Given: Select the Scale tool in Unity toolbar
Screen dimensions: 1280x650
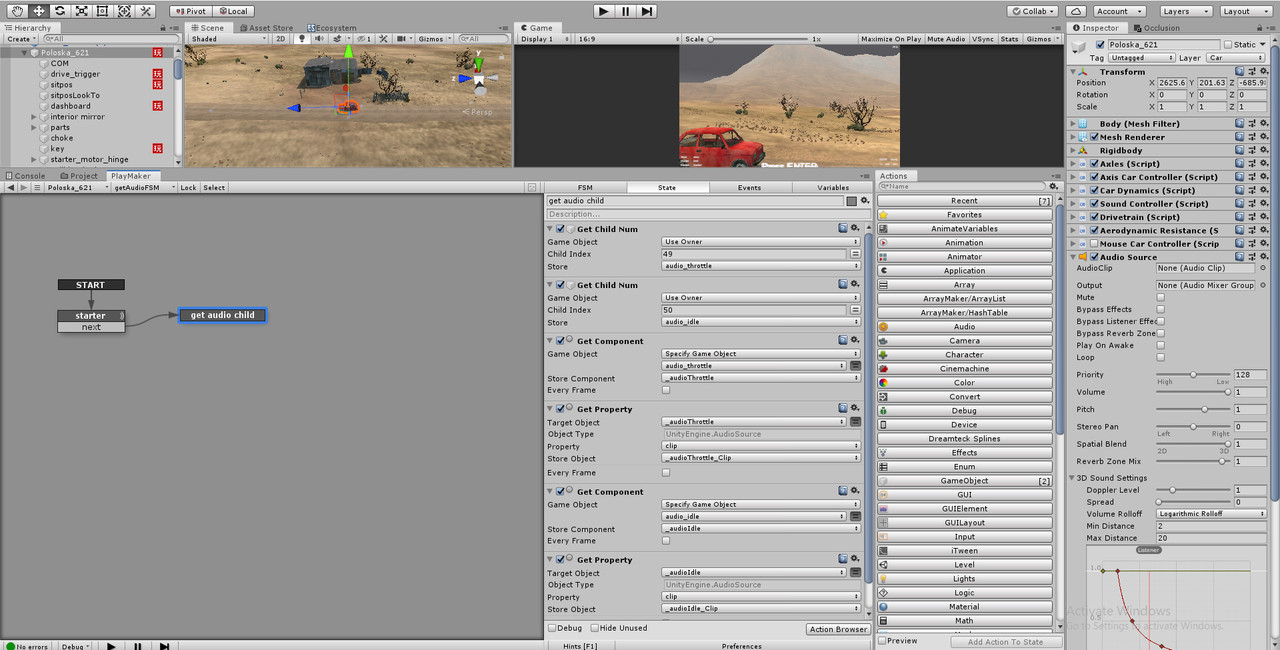Looking at the screenshot, I should pos(81,11).
